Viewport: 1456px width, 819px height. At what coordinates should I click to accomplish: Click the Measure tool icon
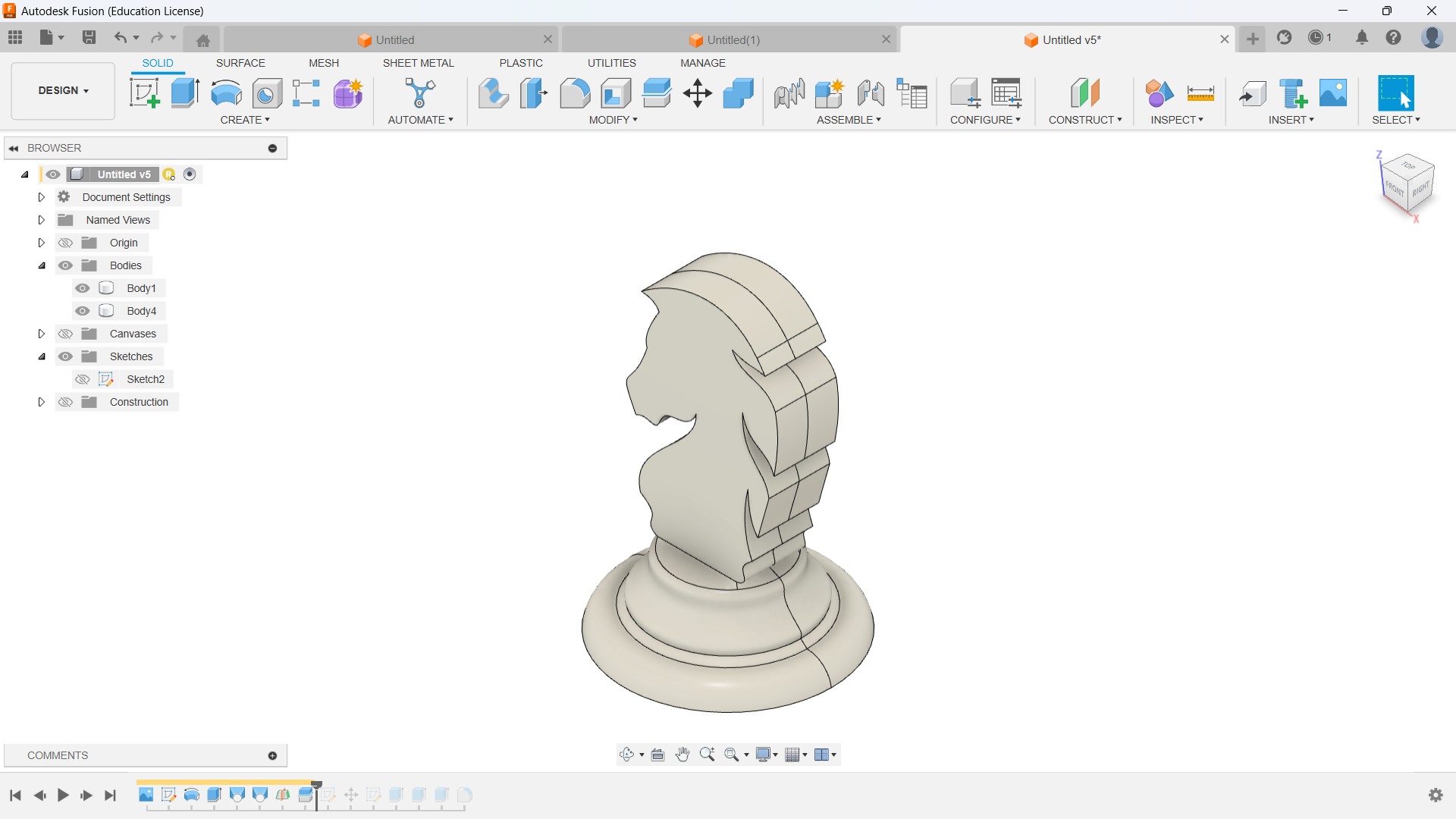[1200, 93]
